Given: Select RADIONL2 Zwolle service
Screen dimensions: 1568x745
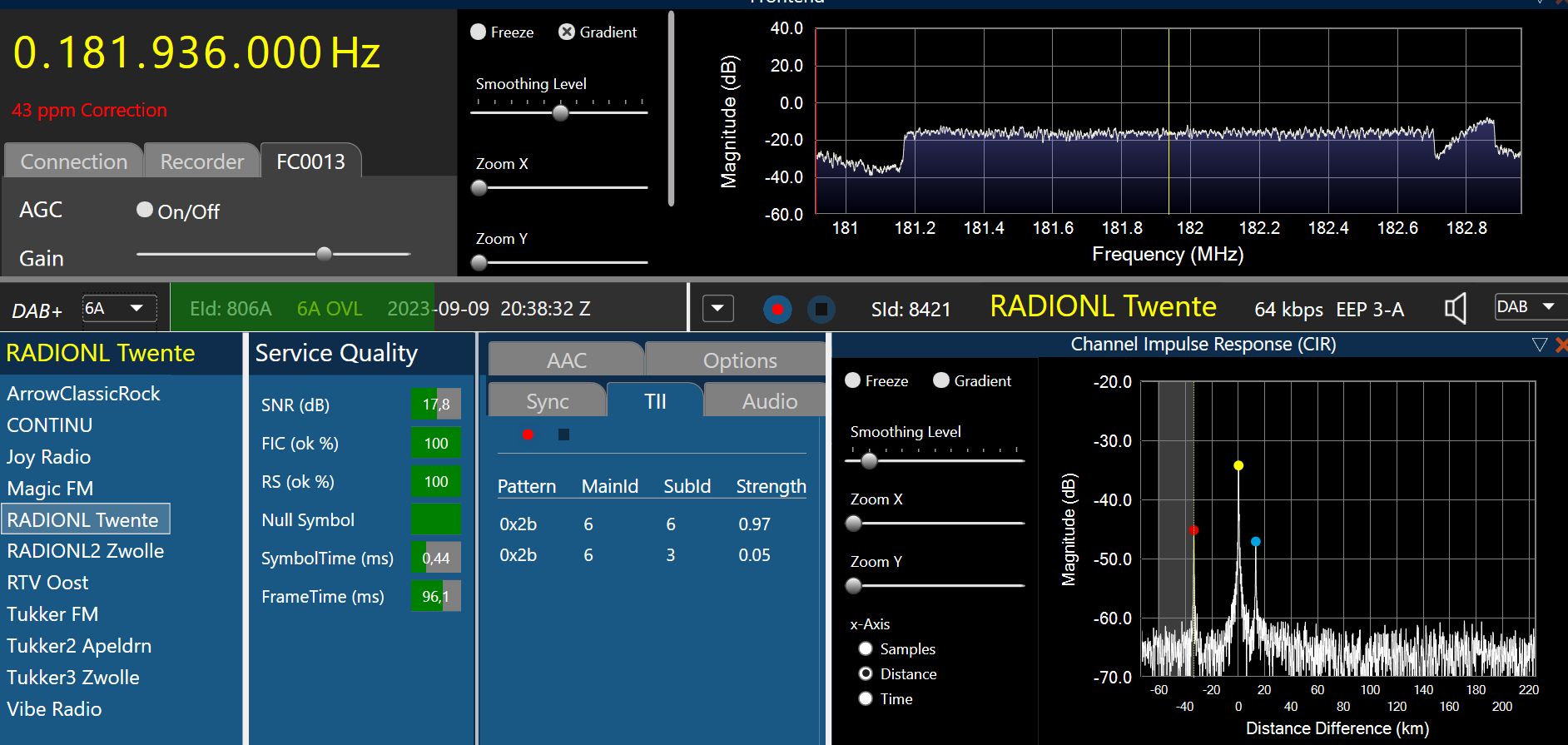Looking at the screenshot, I should pyautogui.click(x=85, y=551).
